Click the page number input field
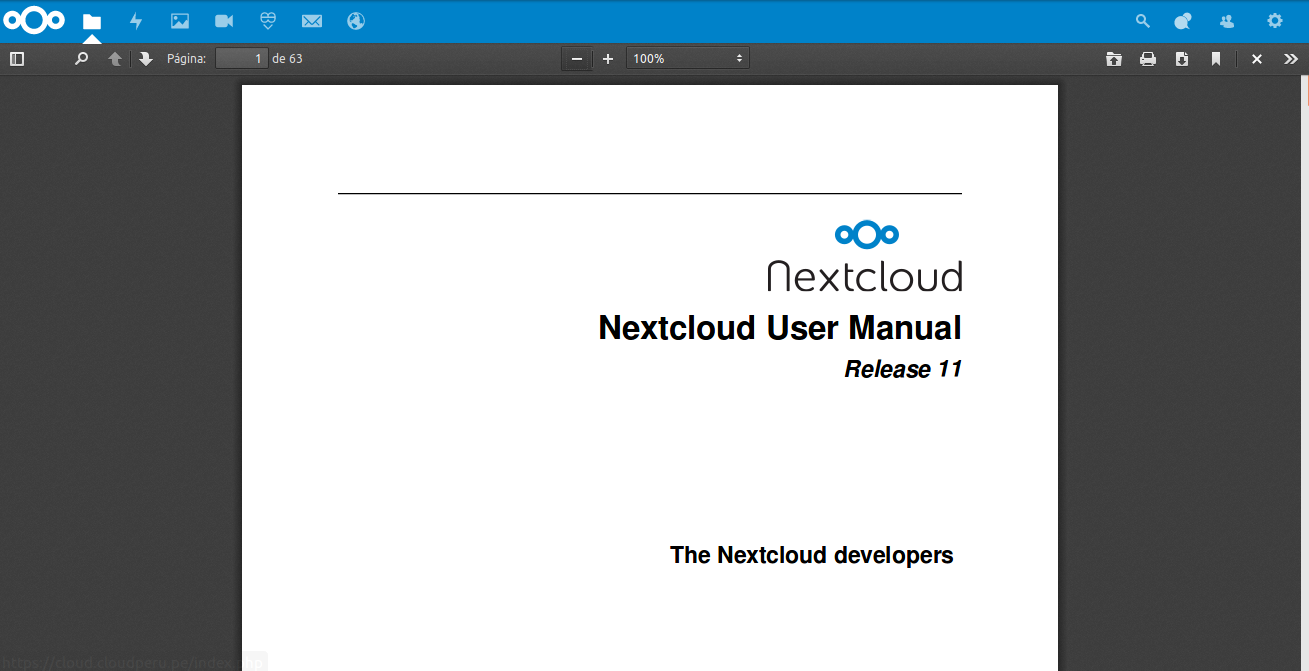This screenshot has height=671, width=1309. click(x=241, y=59)
